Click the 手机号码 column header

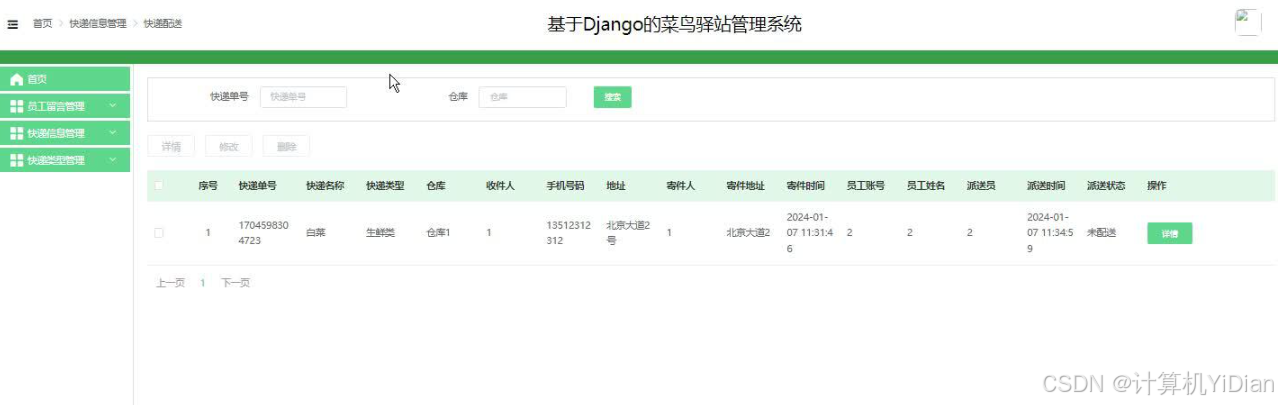click(566, 186)
